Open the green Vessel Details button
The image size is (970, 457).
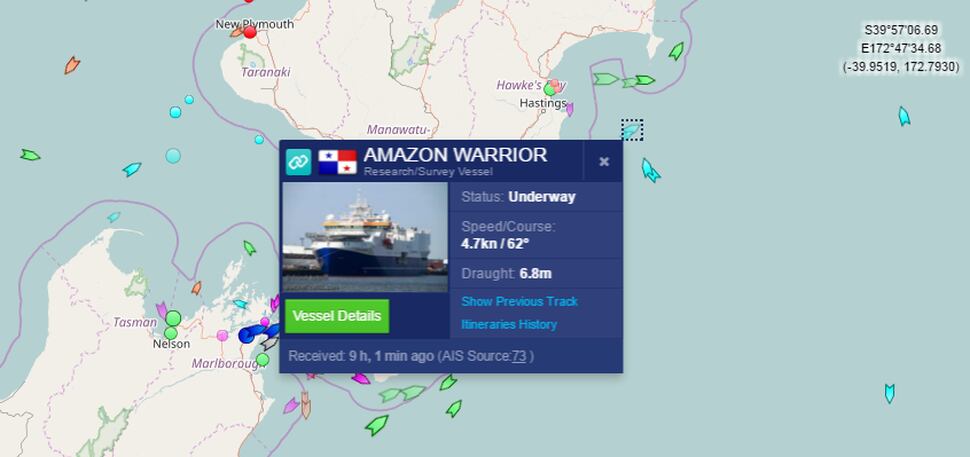337,316
